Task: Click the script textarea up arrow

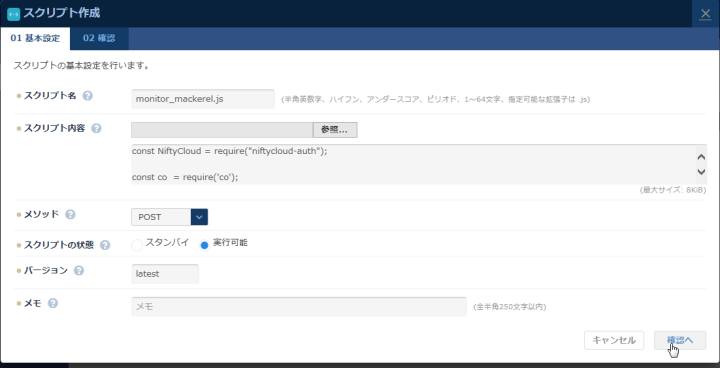Action: [701, 157]
